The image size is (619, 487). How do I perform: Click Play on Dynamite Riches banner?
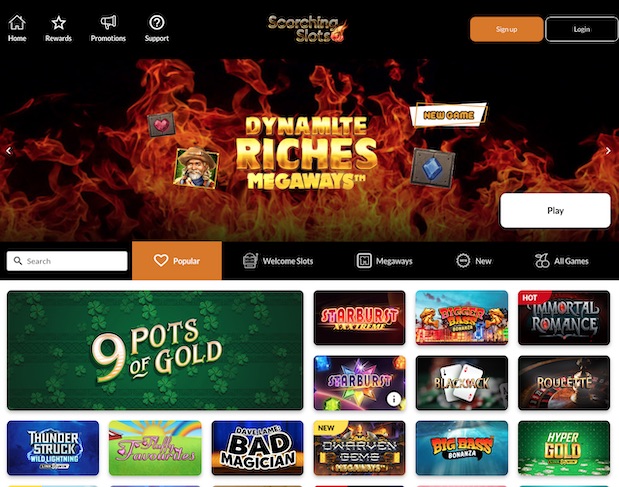(555, 210)
